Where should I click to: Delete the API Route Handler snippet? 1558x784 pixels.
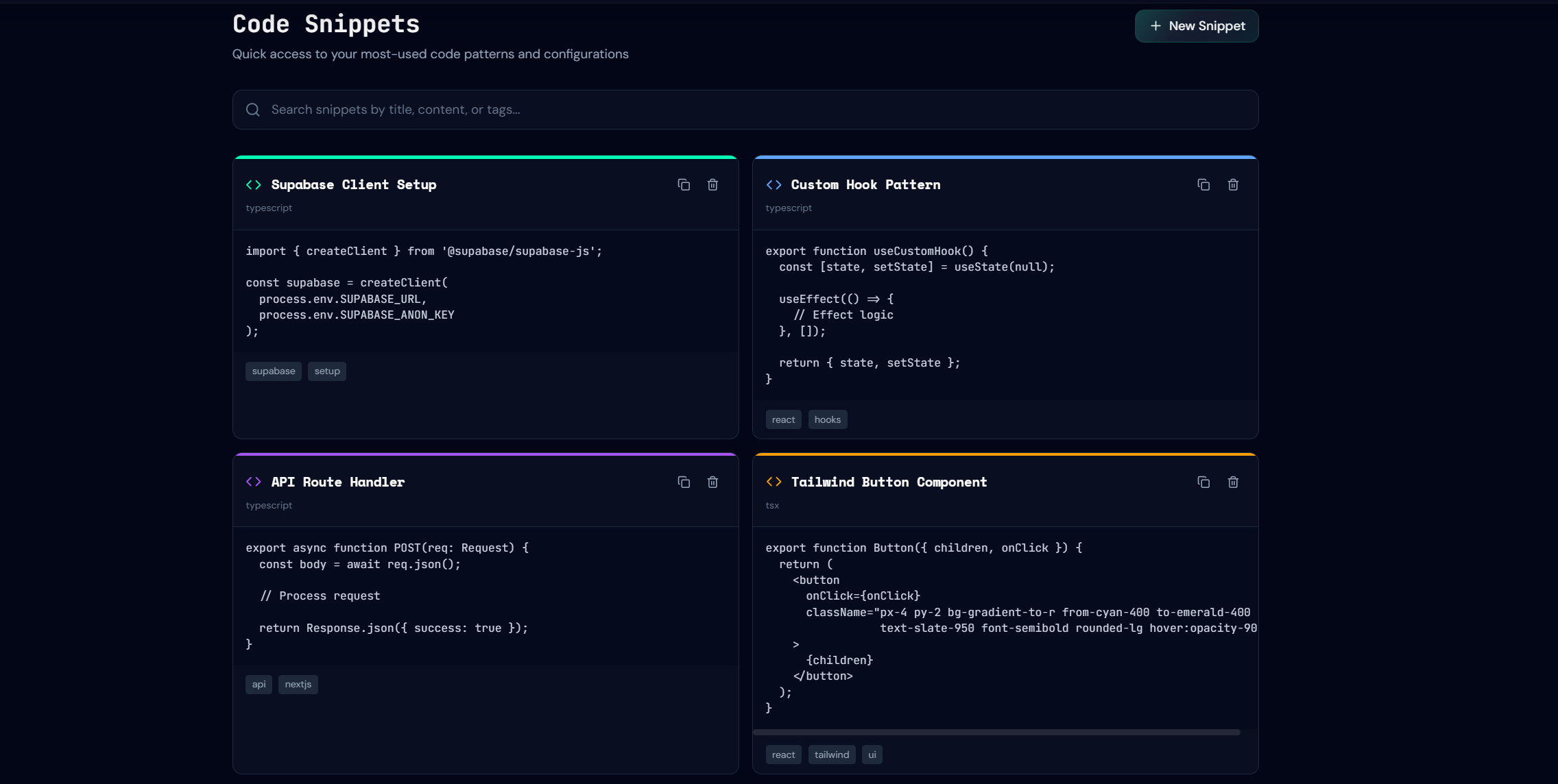[712, 482]
